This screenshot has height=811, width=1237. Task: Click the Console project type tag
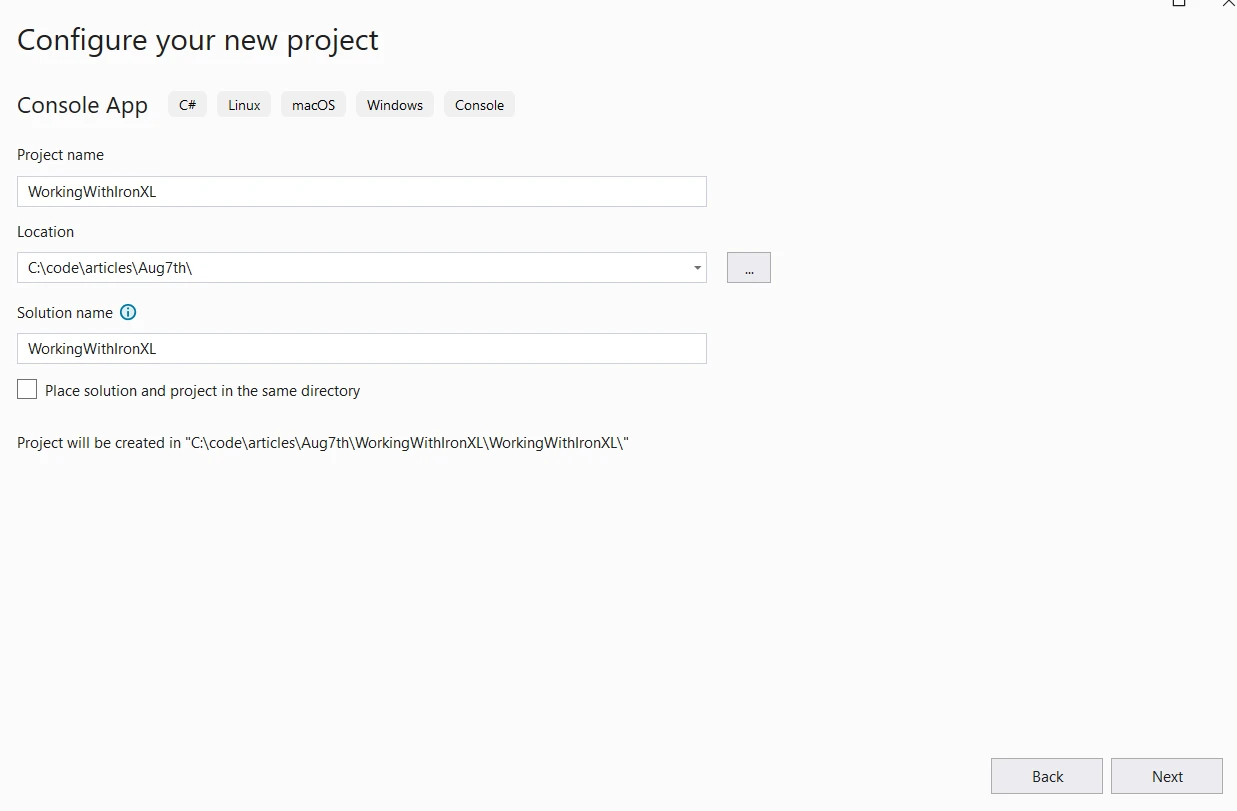tap(479, 105)
